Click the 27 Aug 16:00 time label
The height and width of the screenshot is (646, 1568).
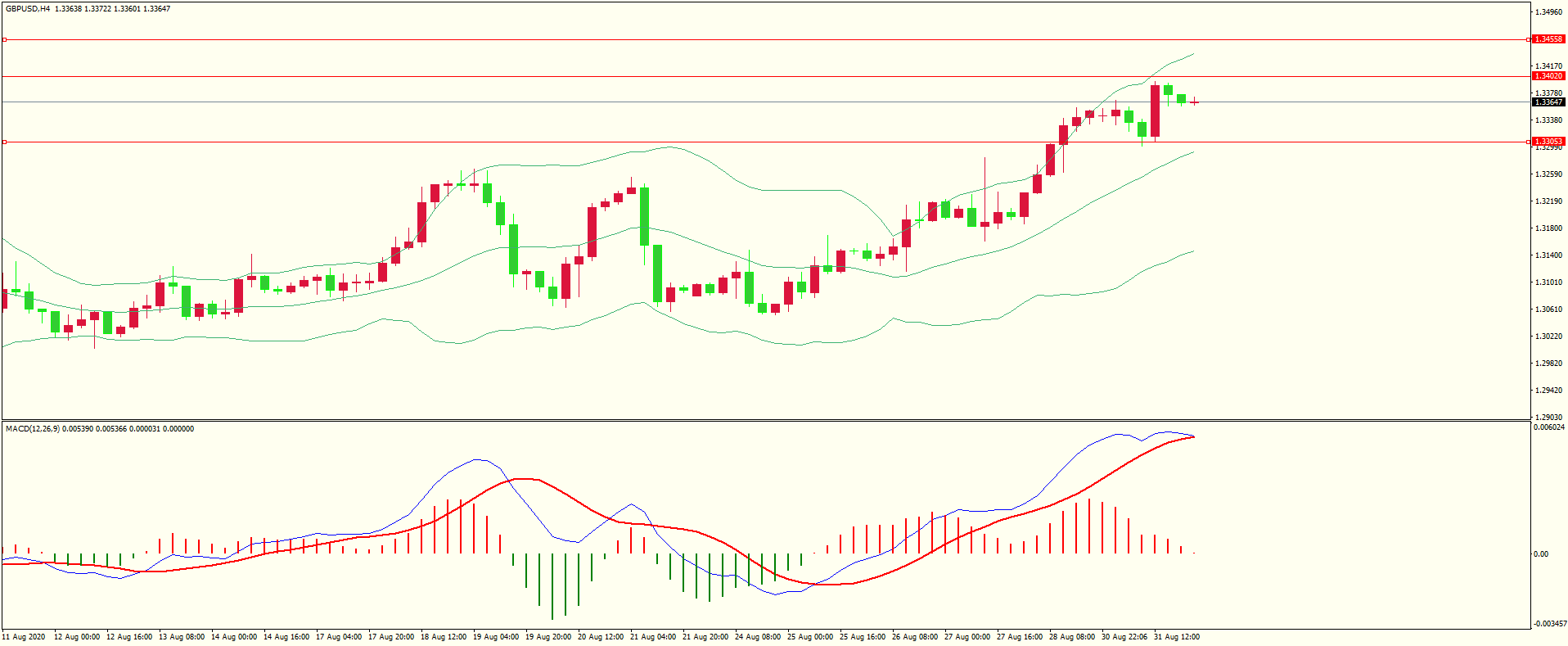(1020, 637)
